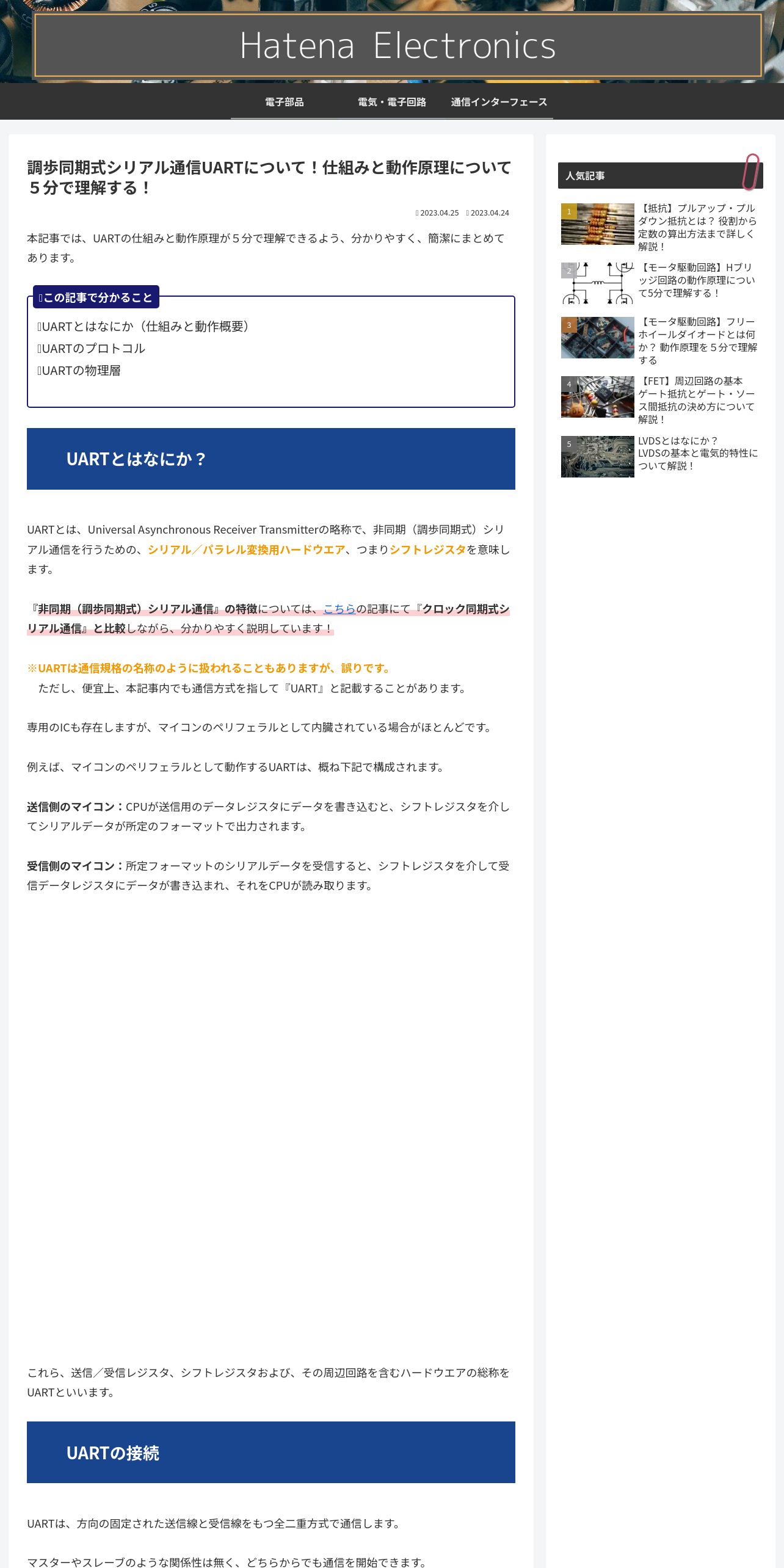Open the H-bridge circuit thumbnail, rank 2
The width and height of the screenshot is (784, 1568).
(598, 283)
